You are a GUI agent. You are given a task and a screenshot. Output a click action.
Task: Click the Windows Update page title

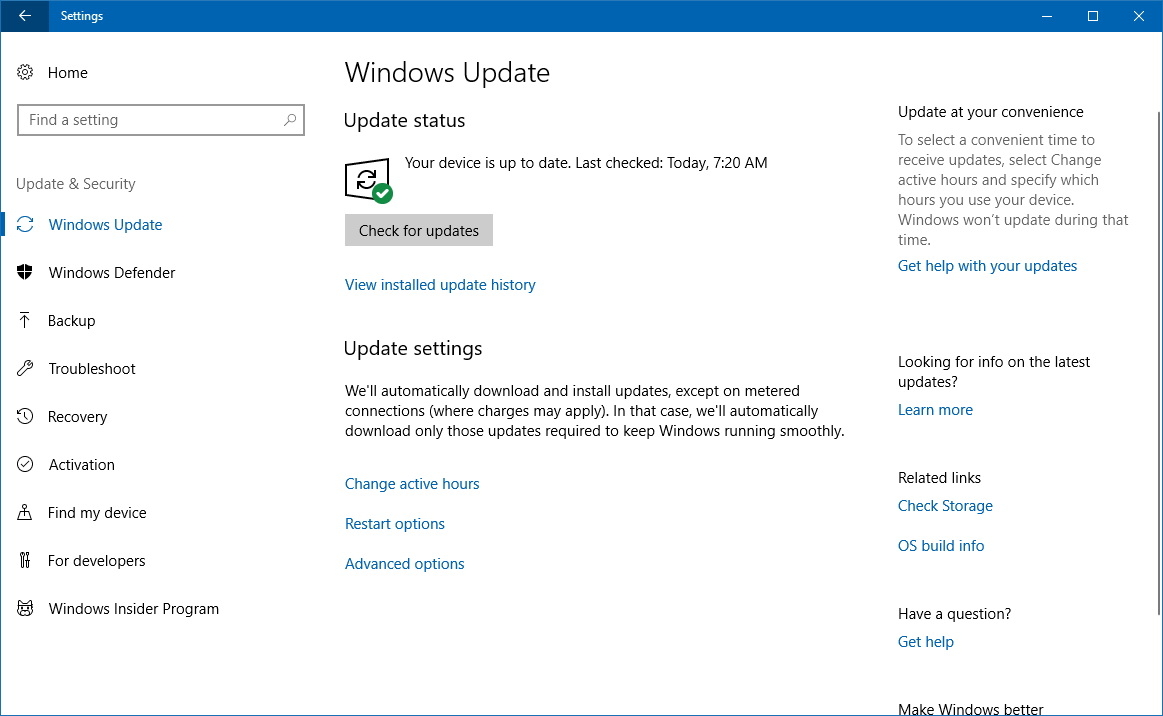coord(447,73)
